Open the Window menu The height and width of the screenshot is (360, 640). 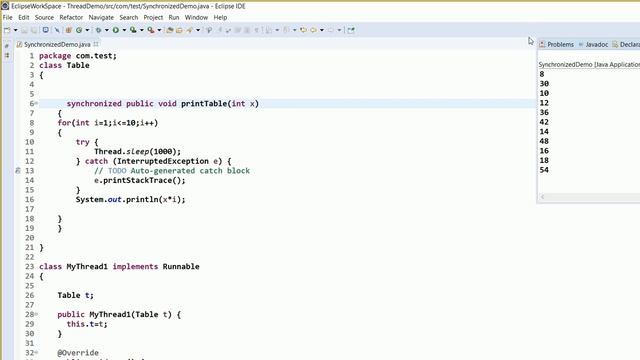click(x=196, y=18)
